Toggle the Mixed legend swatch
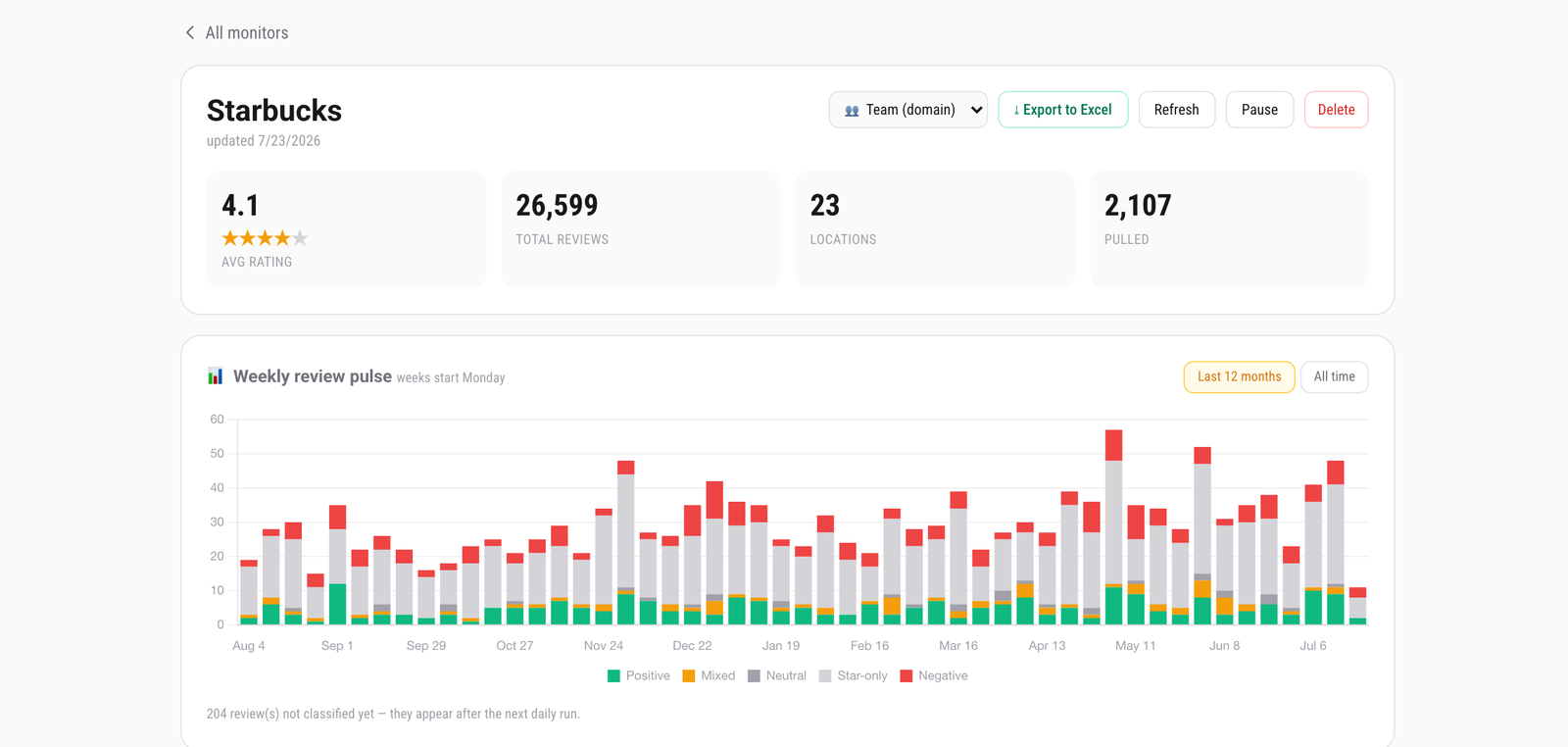1568x747 pixels. point(689,675)
